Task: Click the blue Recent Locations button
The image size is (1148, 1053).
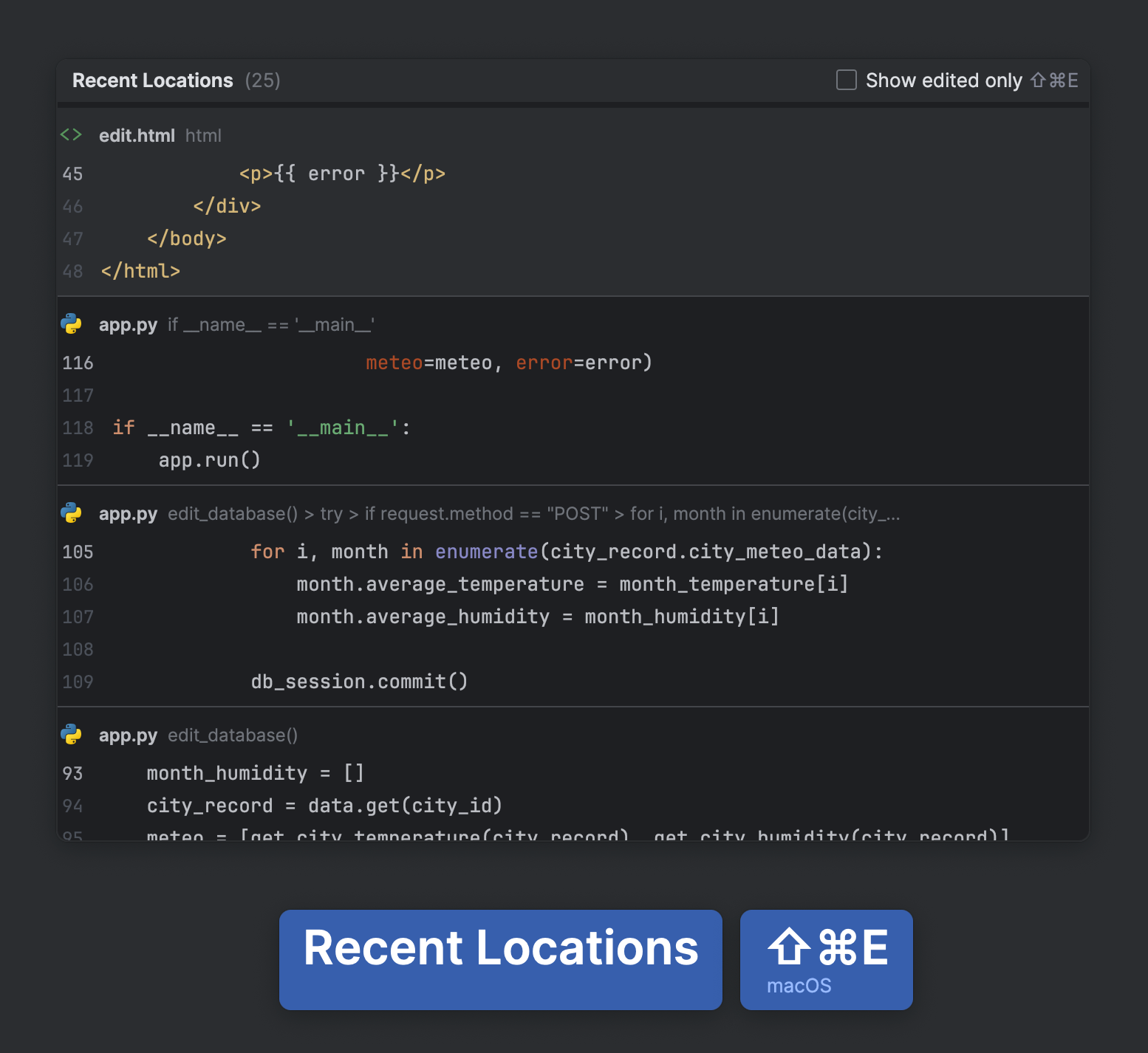Action: tap(500, 960)
